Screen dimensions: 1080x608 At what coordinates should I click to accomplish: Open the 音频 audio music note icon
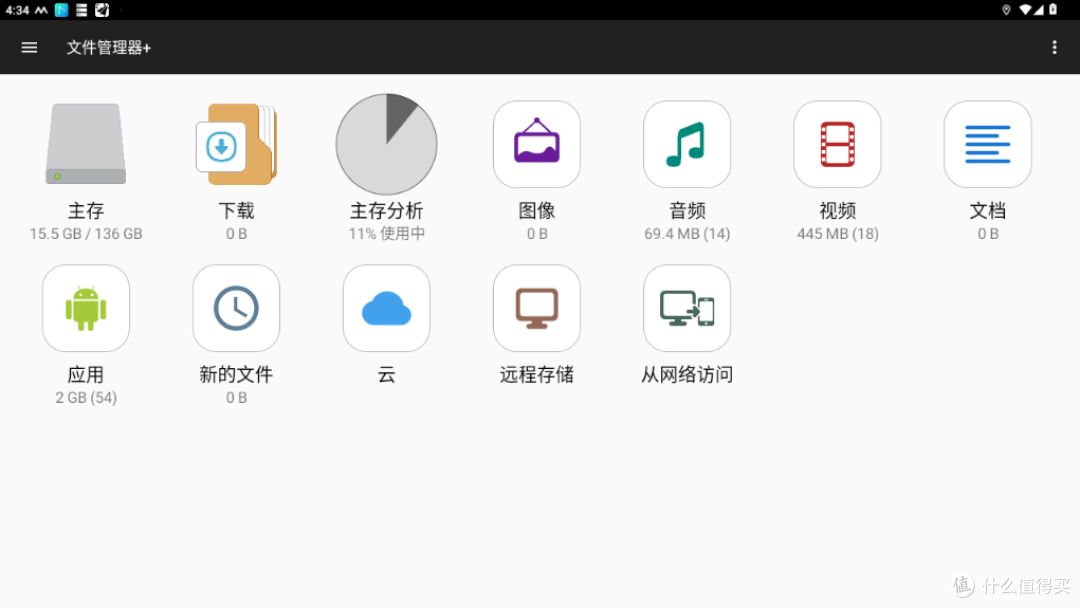687,144
